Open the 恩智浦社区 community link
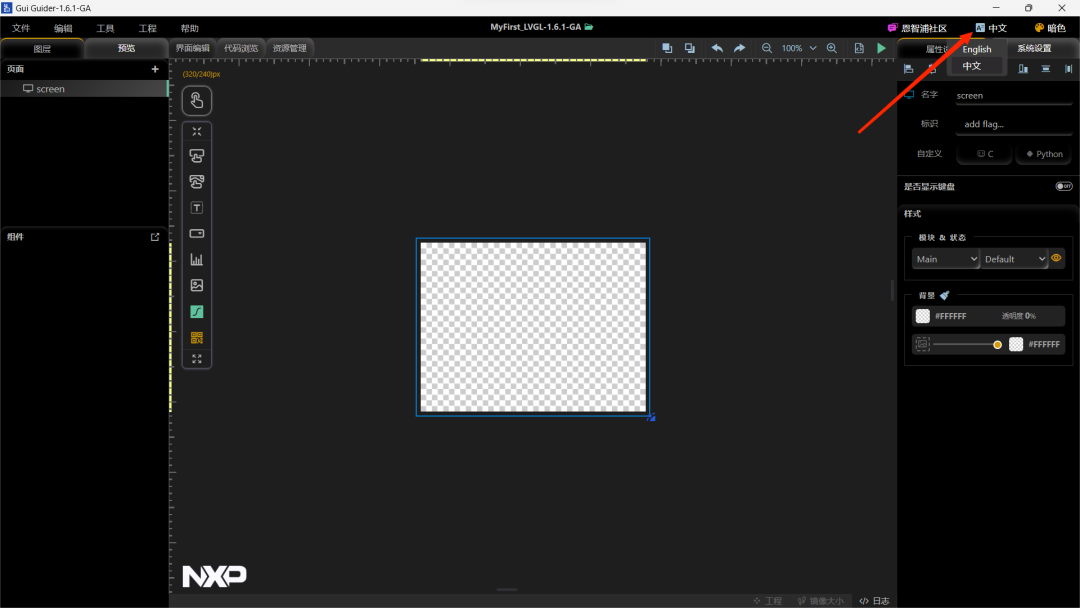The height and width of the screenshot is (608, 1080). pyautogui.click(x=917, y=28)
